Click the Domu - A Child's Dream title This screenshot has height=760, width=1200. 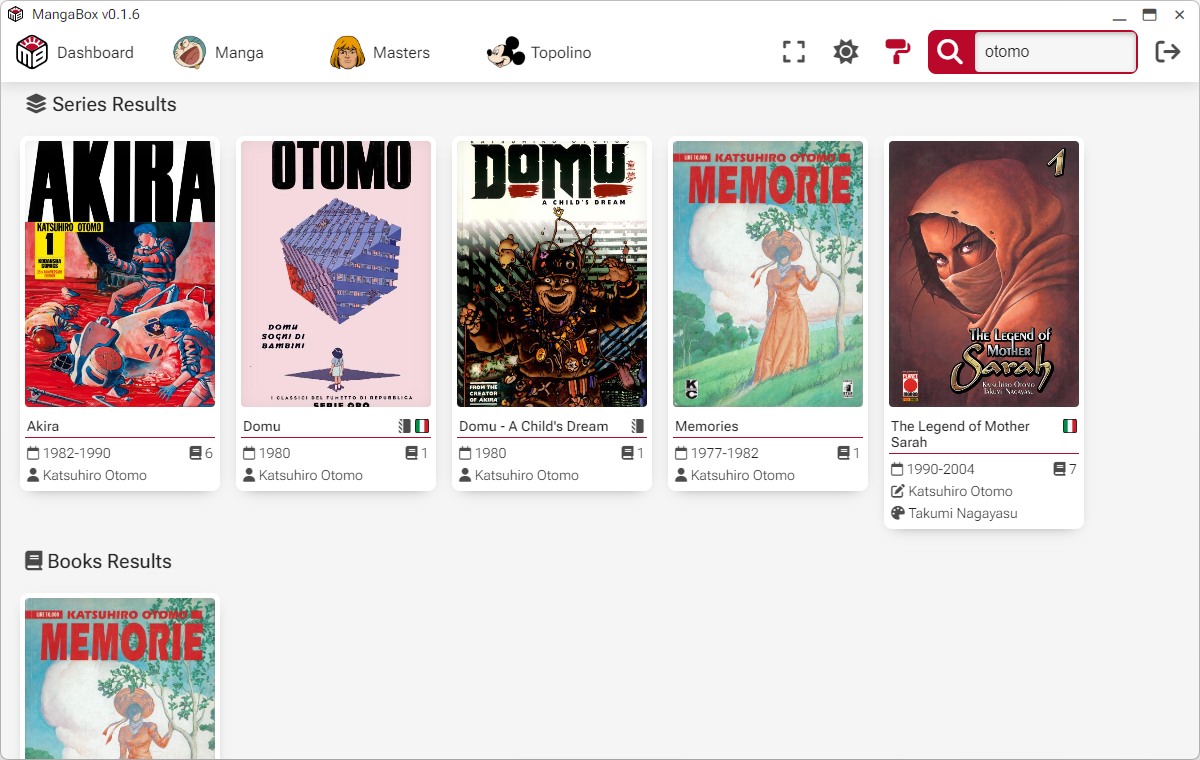(x=534, y=426)
